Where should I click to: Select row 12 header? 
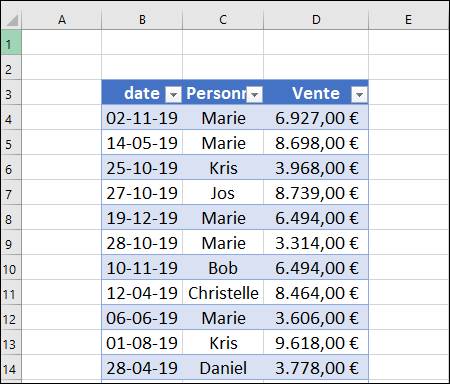[11, 317]
